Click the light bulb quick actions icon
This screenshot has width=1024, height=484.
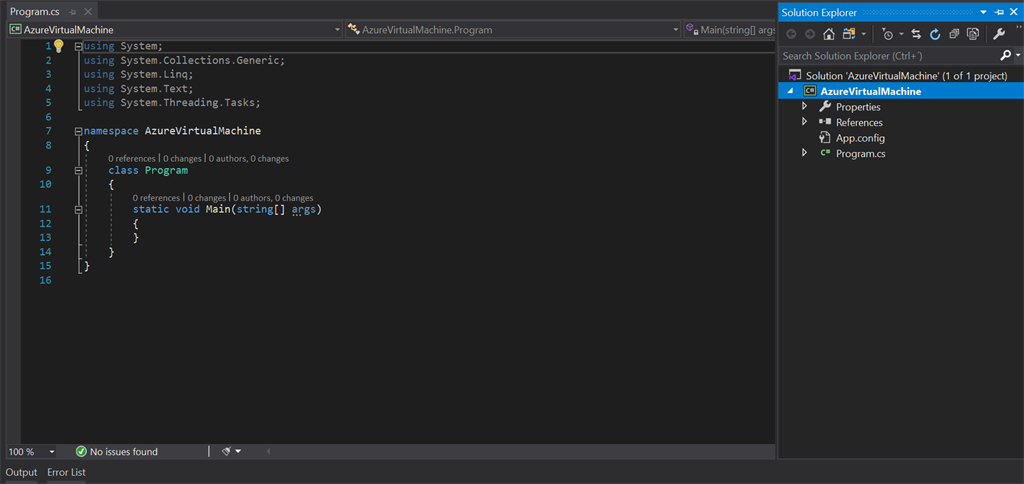click(x=58, y=46)
